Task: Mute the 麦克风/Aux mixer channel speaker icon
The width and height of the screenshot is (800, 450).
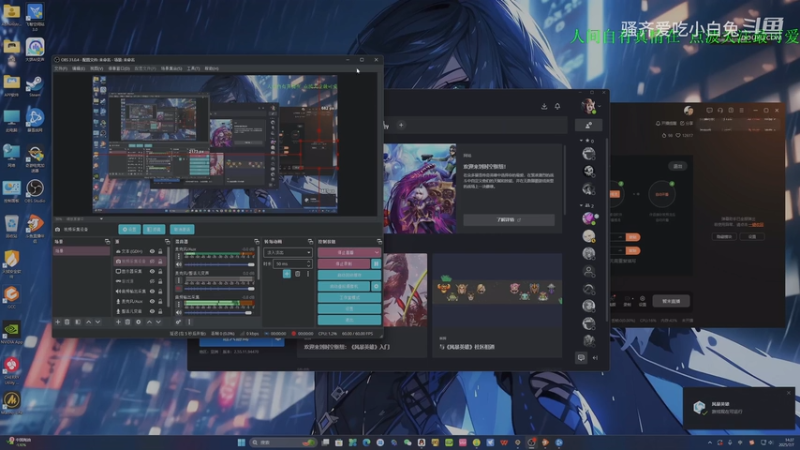Action: pos(179,265)
